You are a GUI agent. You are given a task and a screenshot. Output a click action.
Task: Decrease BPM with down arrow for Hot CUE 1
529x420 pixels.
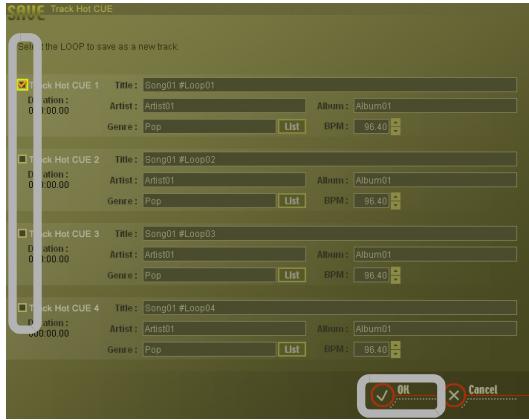[395, 131]
